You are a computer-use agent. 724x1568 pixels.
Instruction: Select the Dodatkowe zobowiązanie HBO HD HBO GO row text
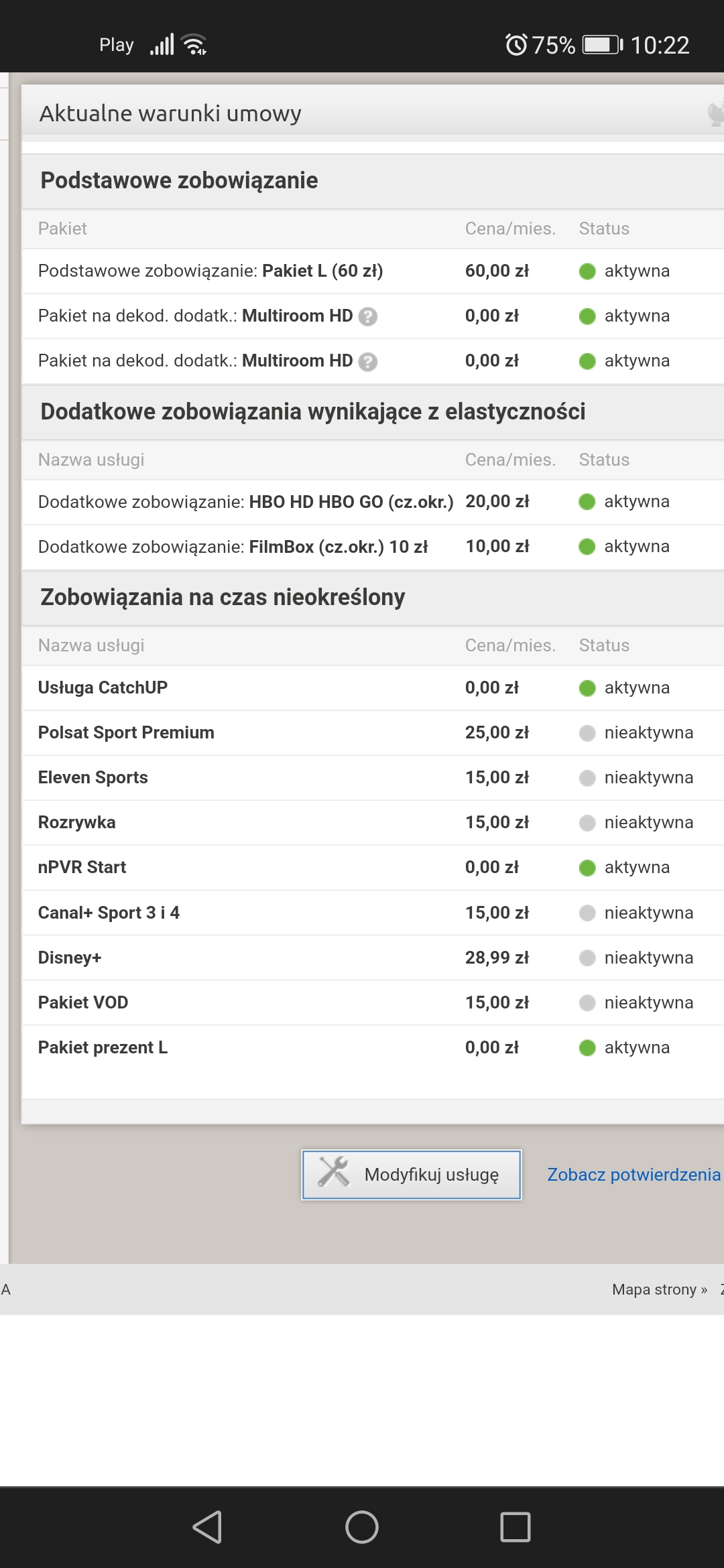pyautogui.click(x=245, y=502)
